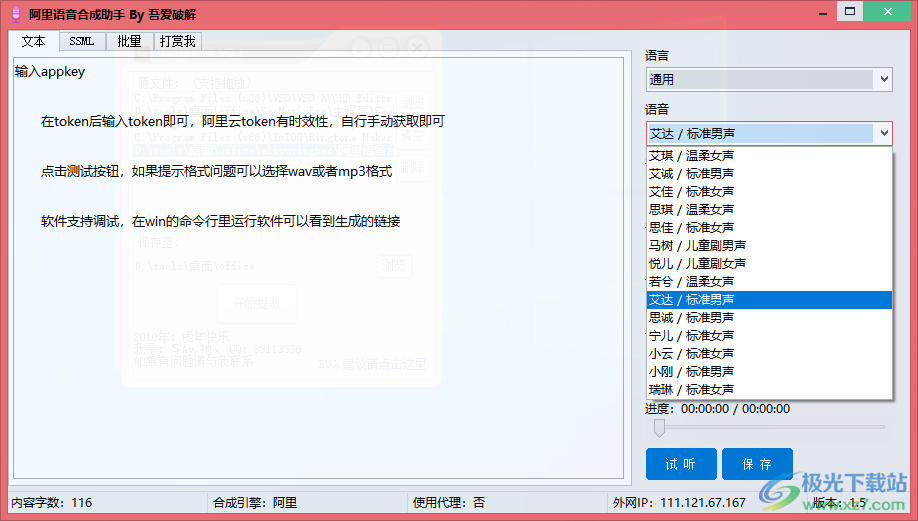Open the SSML tab
This screenshot has width=918, height=521.
click(81, 42)
